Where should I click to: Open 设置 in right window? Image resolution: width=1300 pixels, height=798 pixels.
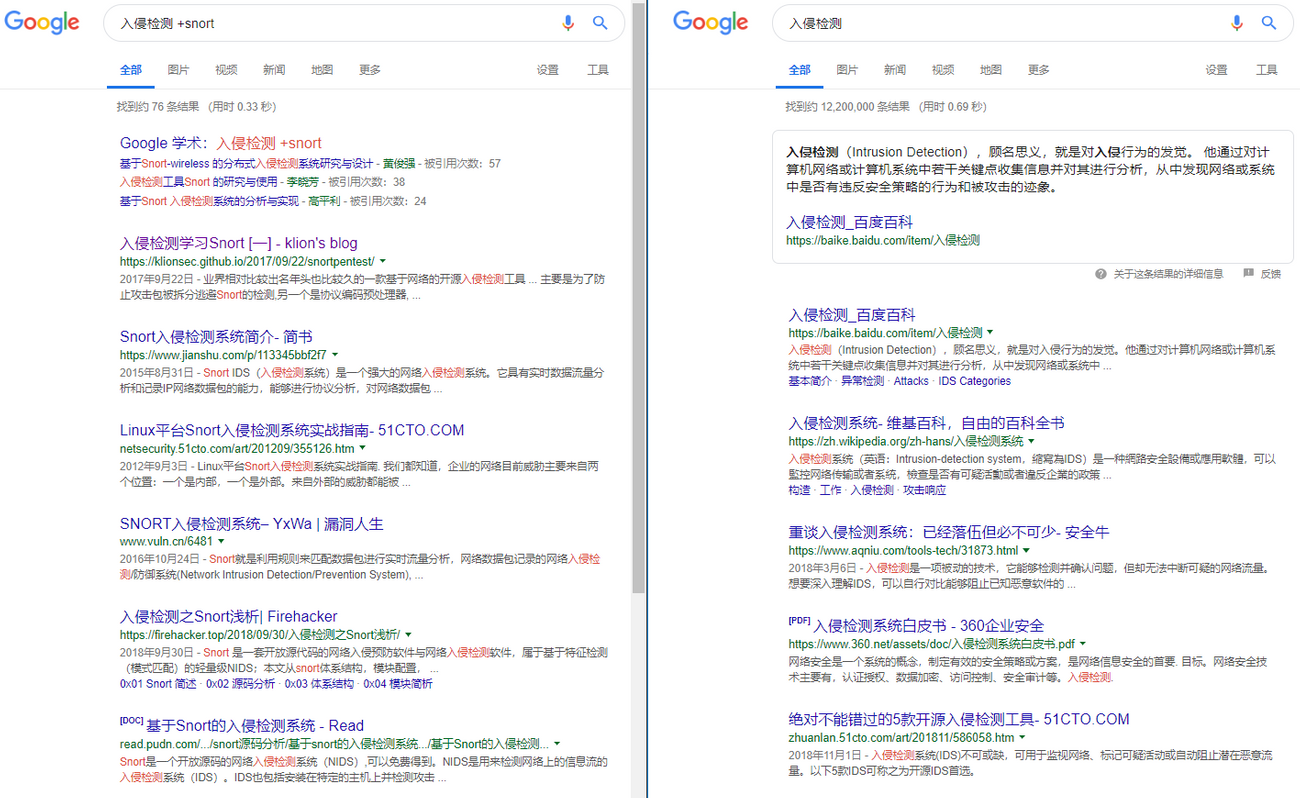coord(1216,70)
